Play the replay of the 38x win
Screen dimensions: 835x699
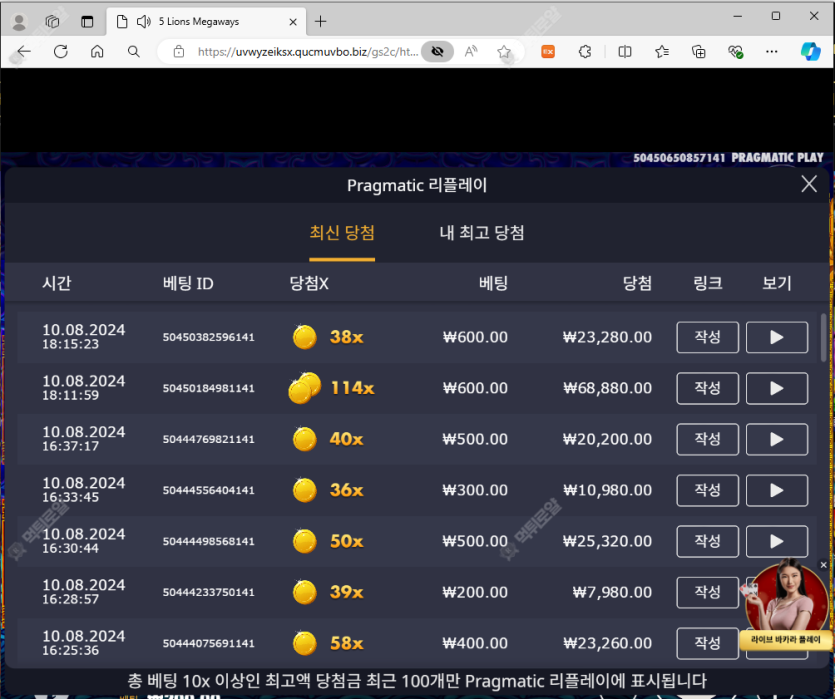(x=777, y=337)
